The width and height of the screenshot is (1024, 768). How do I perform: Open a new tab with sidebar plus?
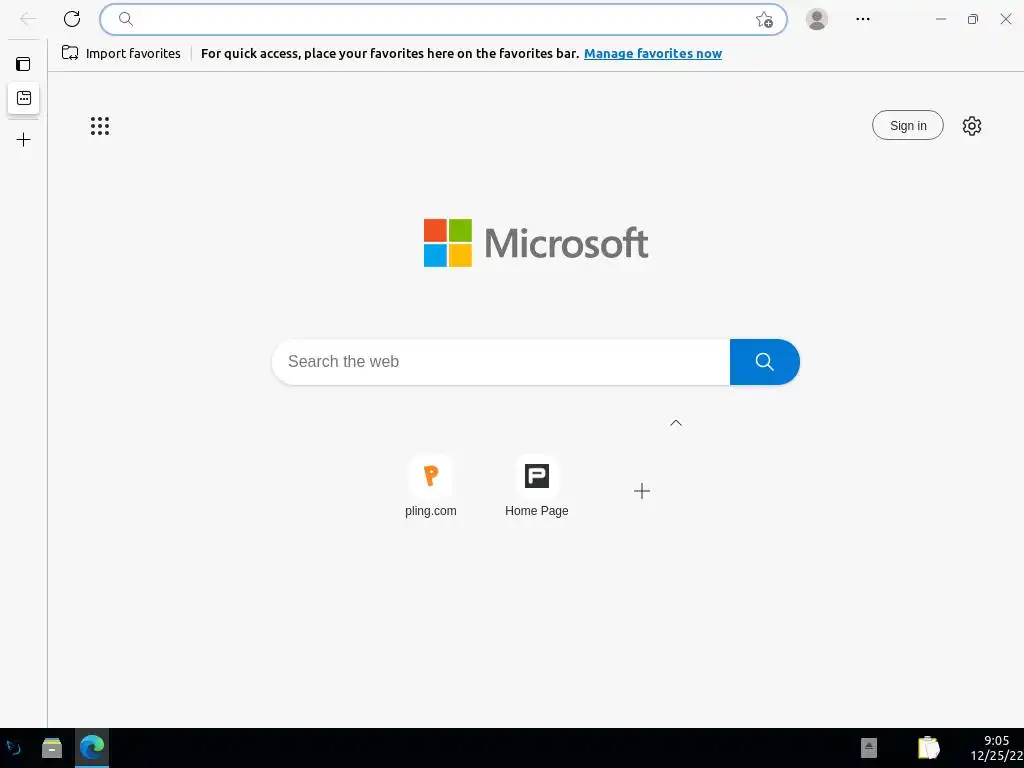pos(24,140)
